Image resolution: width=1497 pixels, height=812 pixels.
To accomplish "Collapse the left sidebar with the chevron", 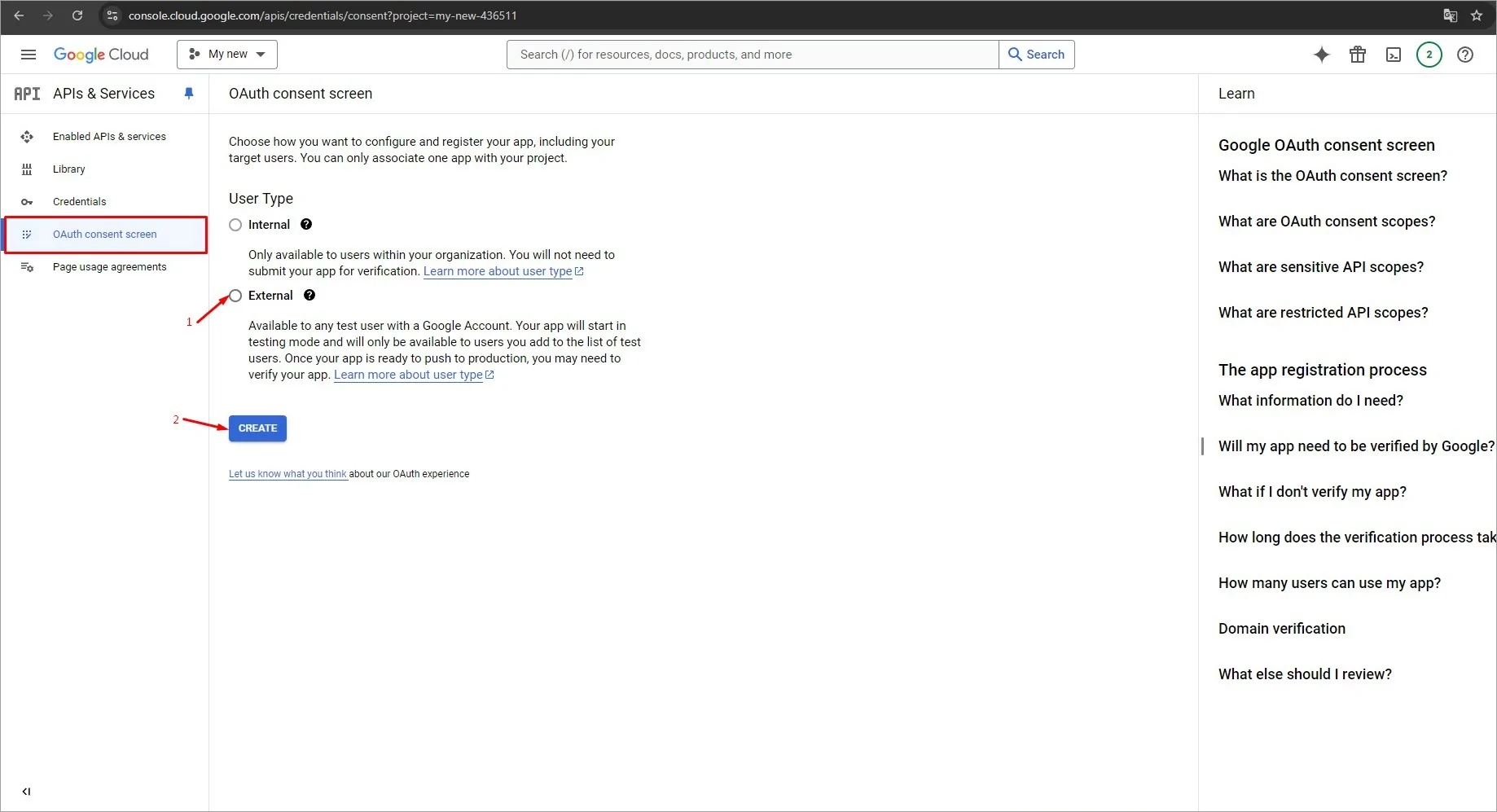I will coord(27,791).
